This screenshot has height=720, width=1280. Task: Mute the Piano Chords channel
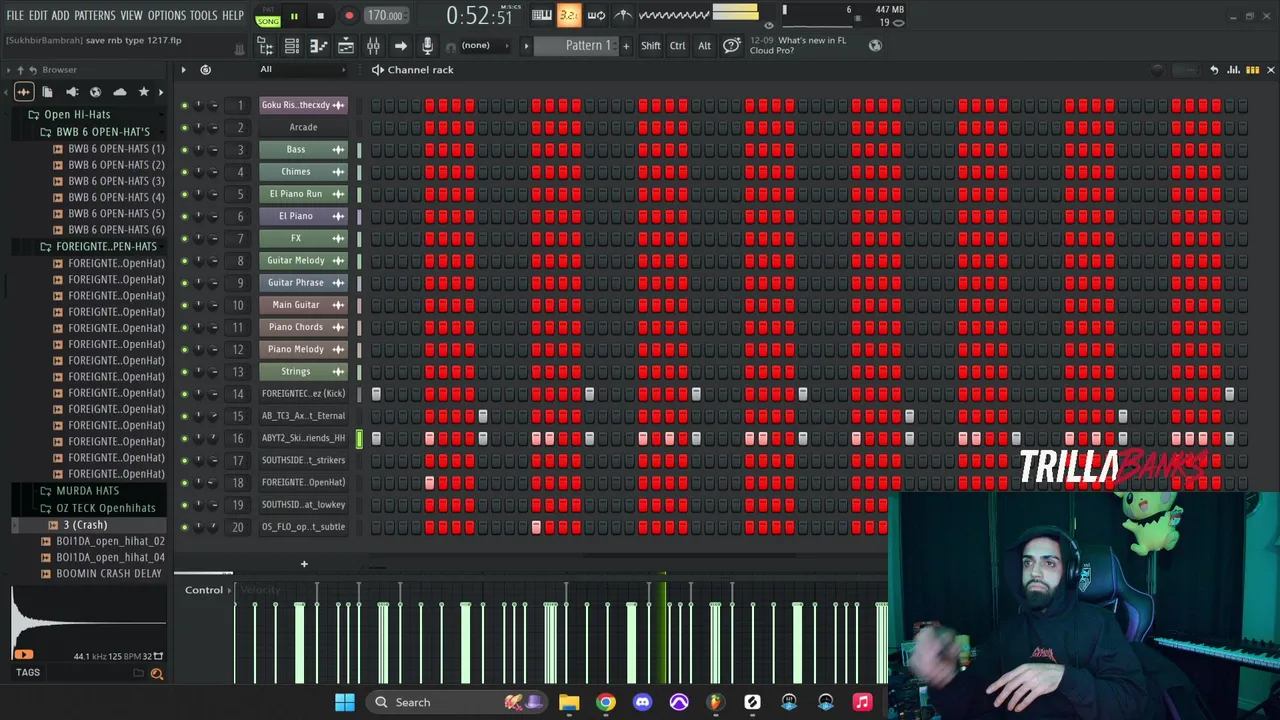coord(184,327)
